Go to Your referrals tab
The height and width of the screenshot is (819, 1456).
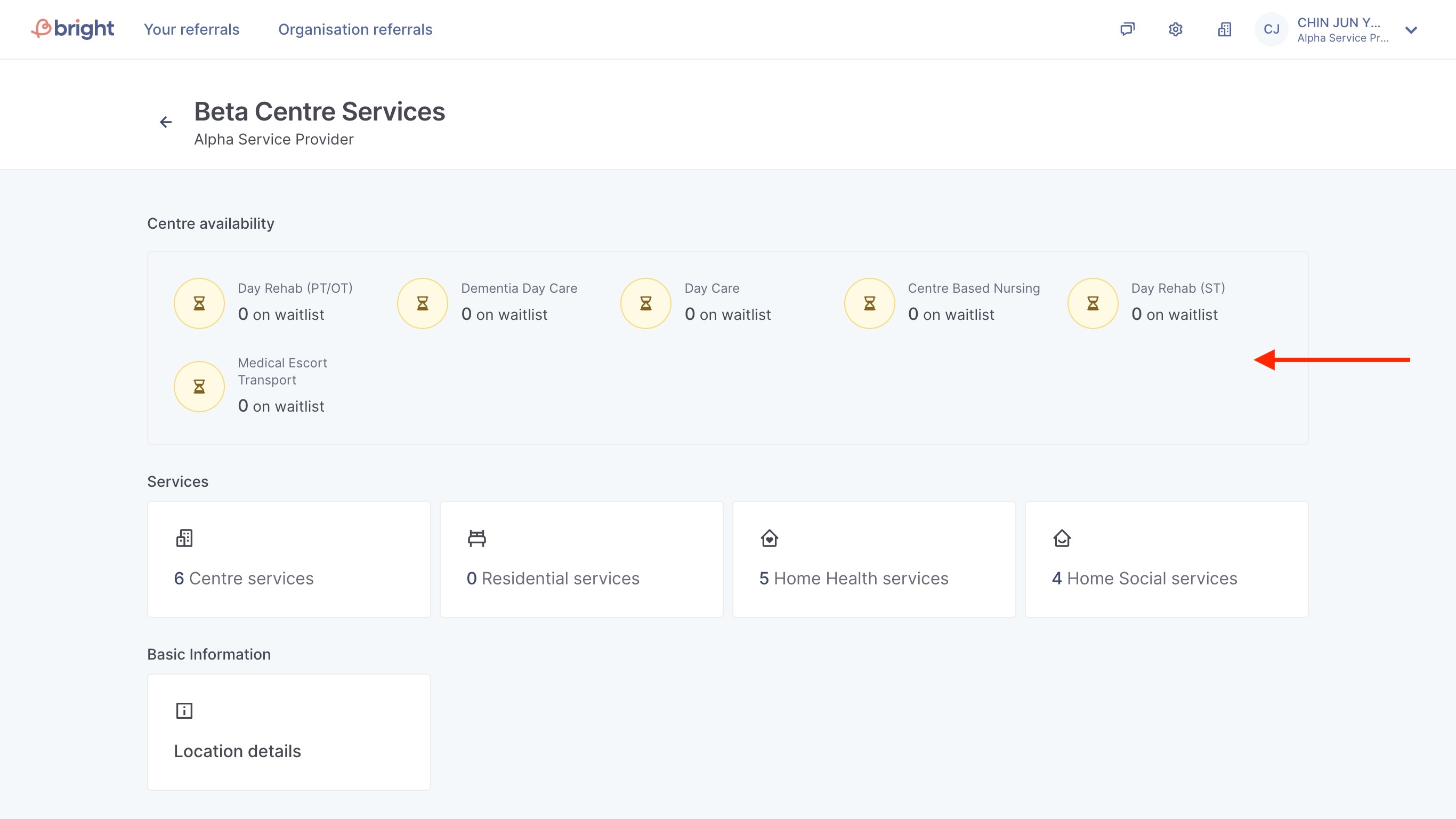click(192, 29)
